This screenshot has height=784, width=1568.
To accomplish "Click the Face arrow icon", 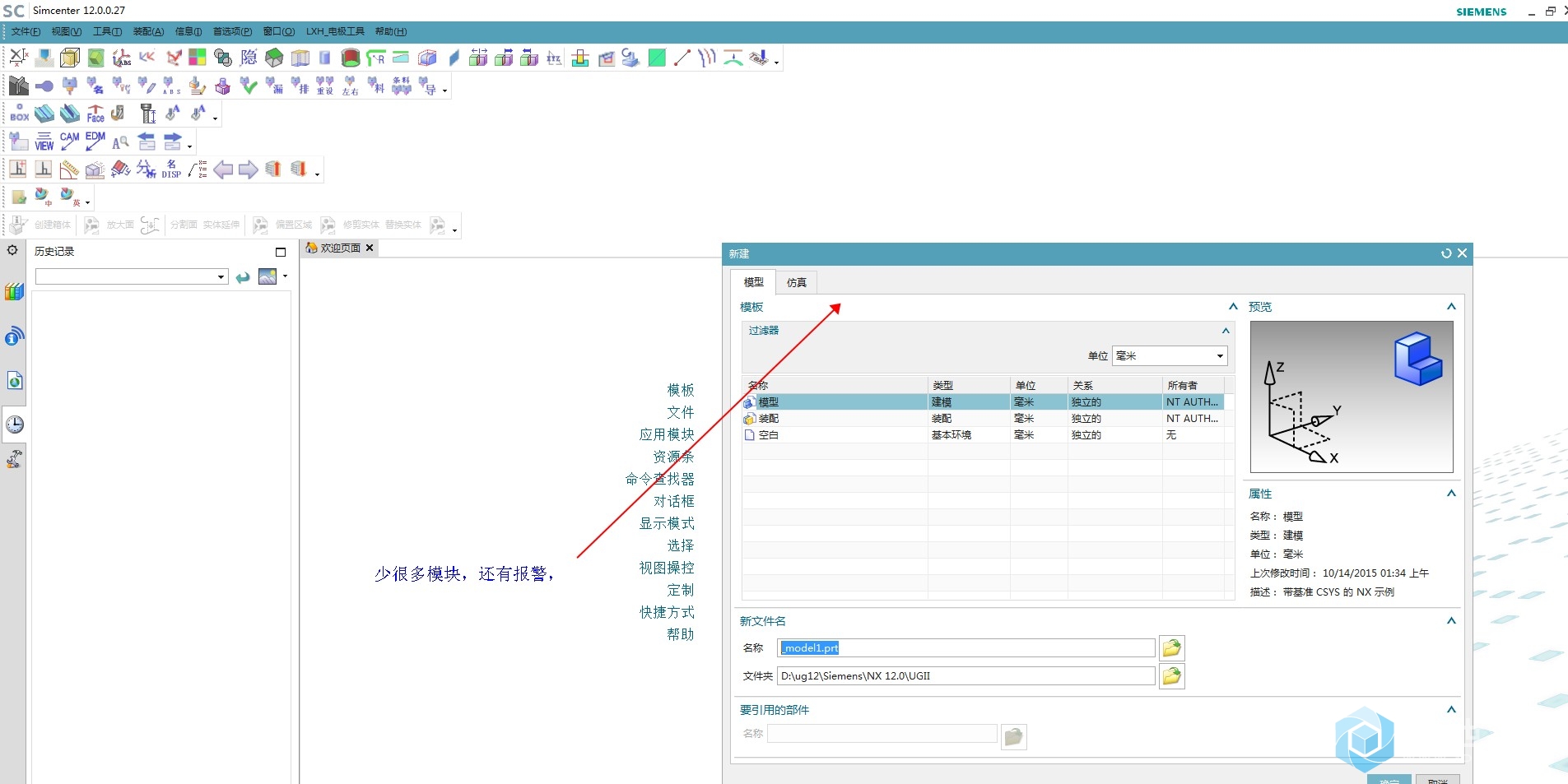I will [x=95, y=114].
